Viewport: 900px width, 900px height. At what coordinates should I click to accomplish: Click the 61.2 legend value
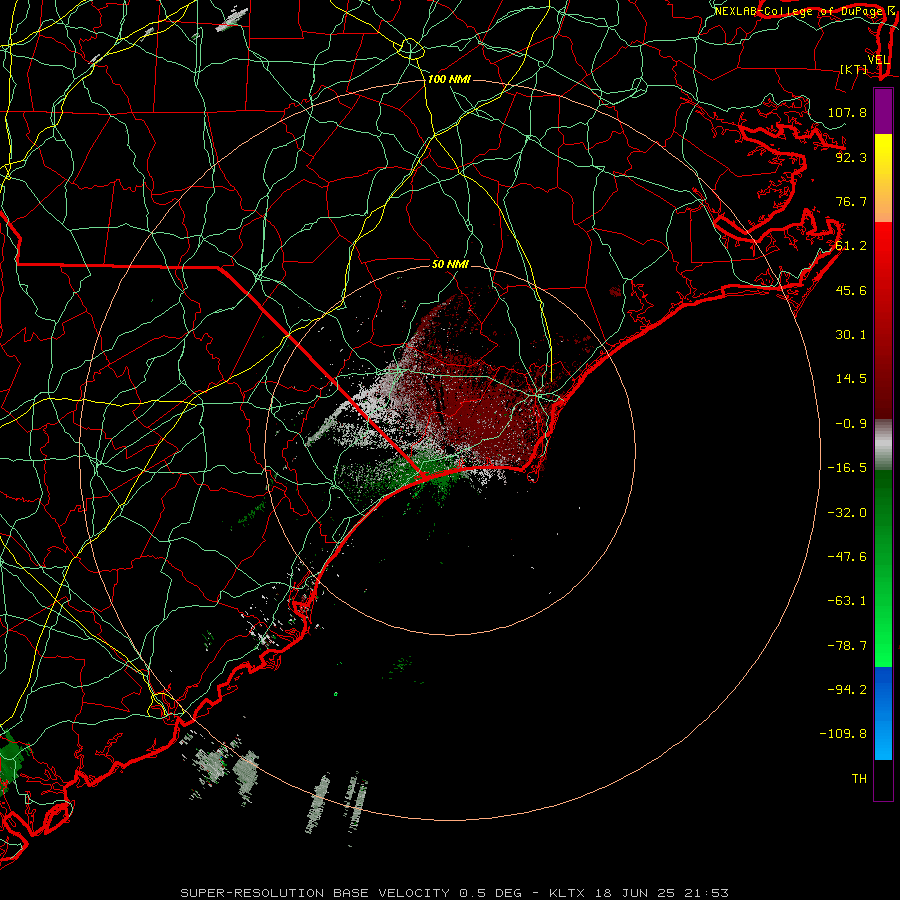[851, 246]
